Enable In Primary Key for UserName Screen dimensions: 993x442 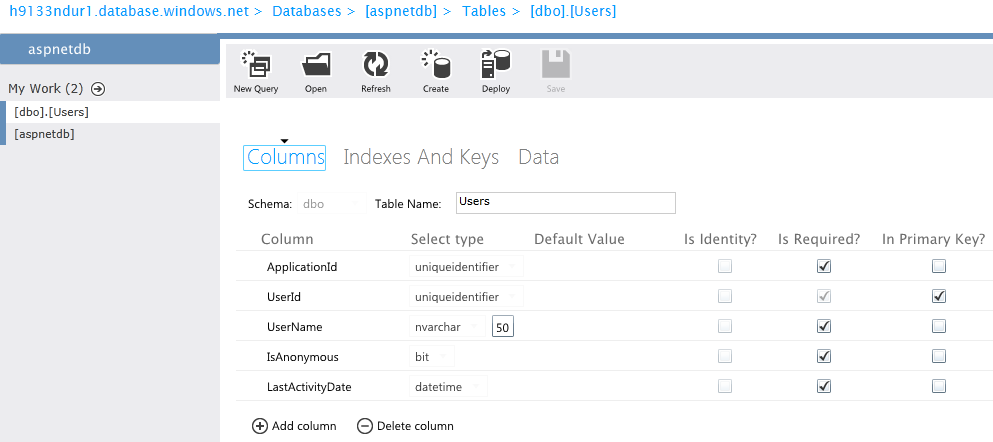pyautogui.click(x=938, y=326)
